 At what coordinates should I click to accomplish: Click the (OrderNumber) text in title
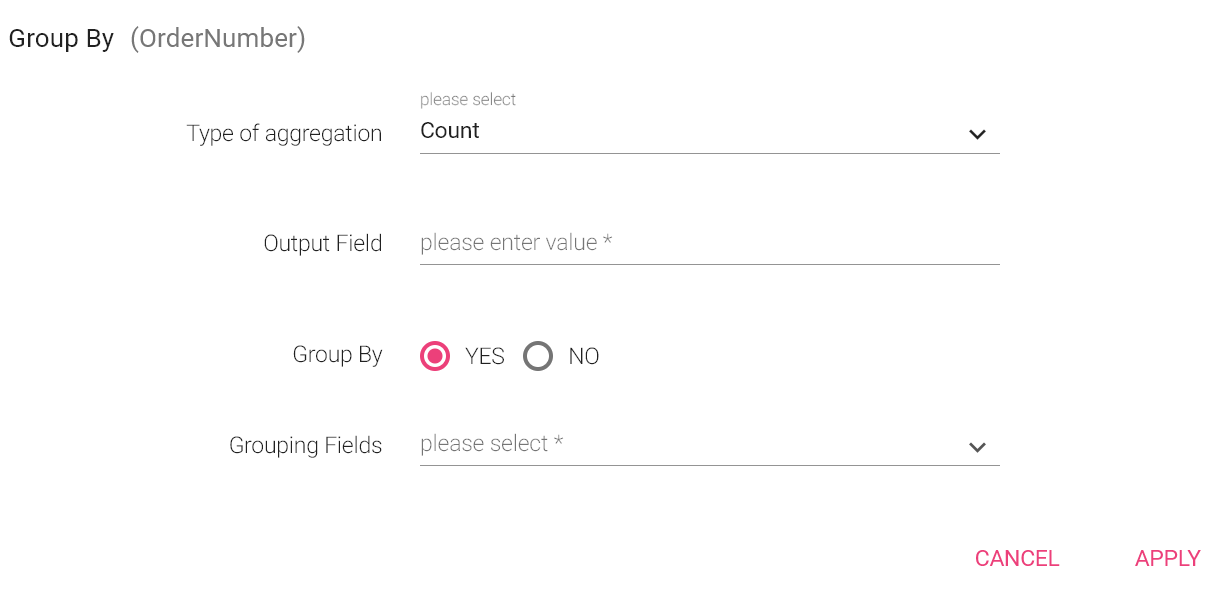(218, 39)
